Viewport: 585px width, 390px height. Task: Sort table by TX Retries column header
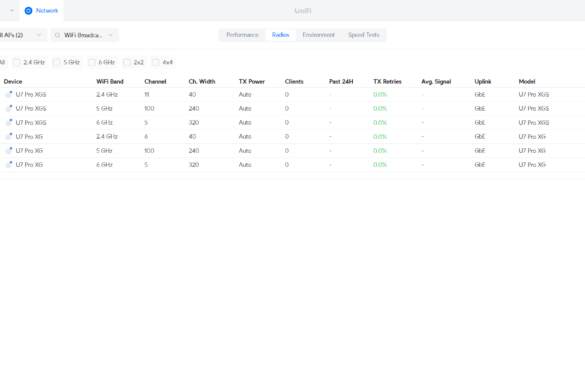[387, 81]
